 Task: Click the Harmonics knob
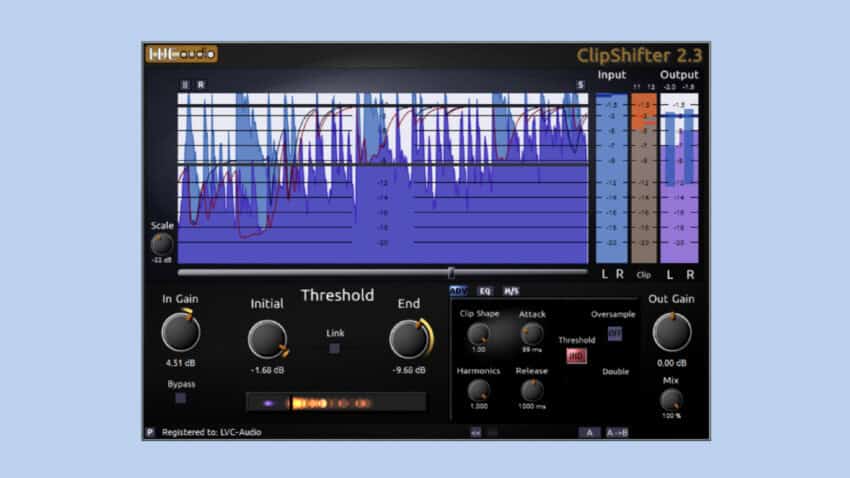[479, 390]
